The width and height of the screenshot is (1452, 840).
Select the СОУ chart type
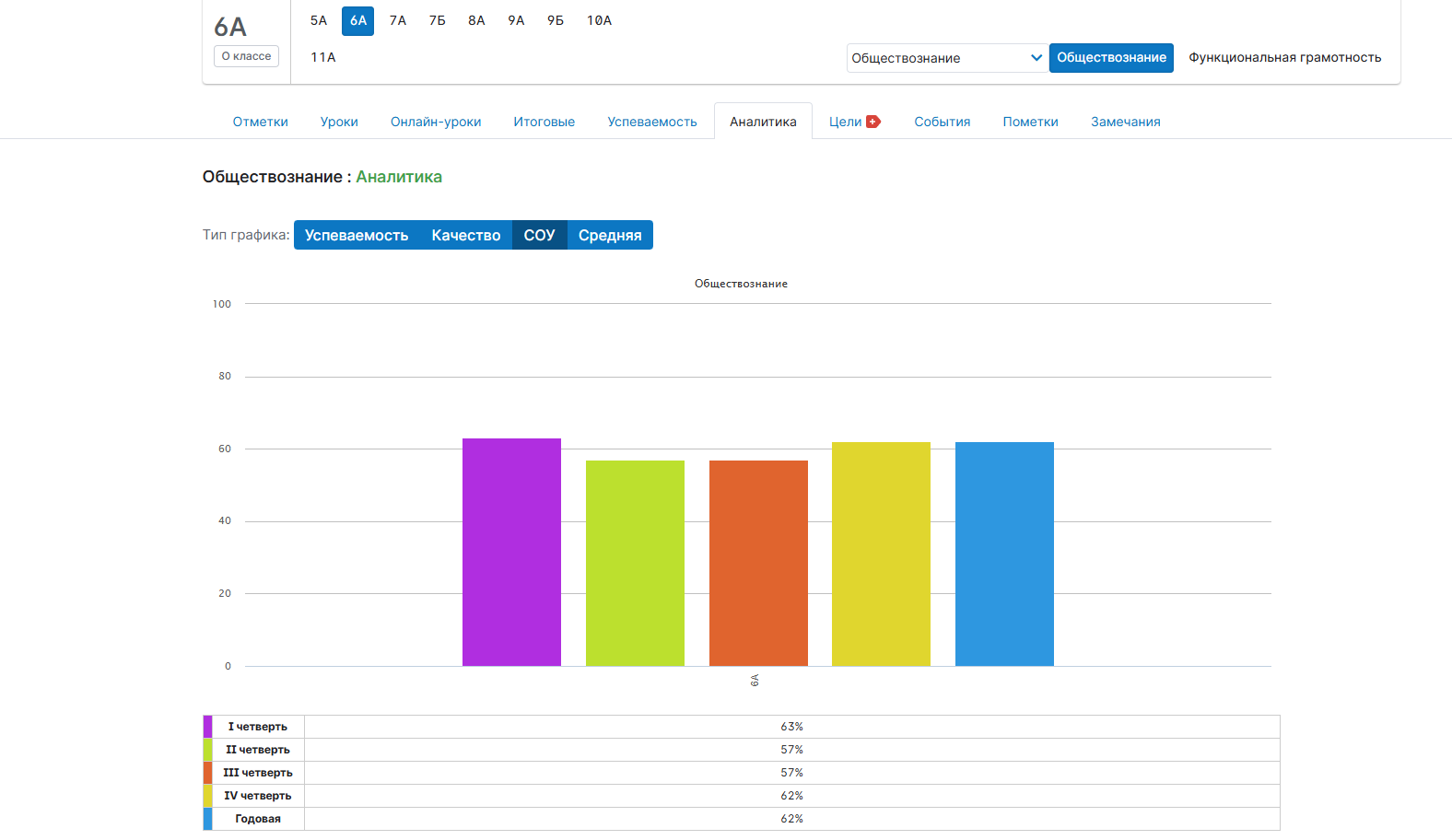click(x=539, y=236)
